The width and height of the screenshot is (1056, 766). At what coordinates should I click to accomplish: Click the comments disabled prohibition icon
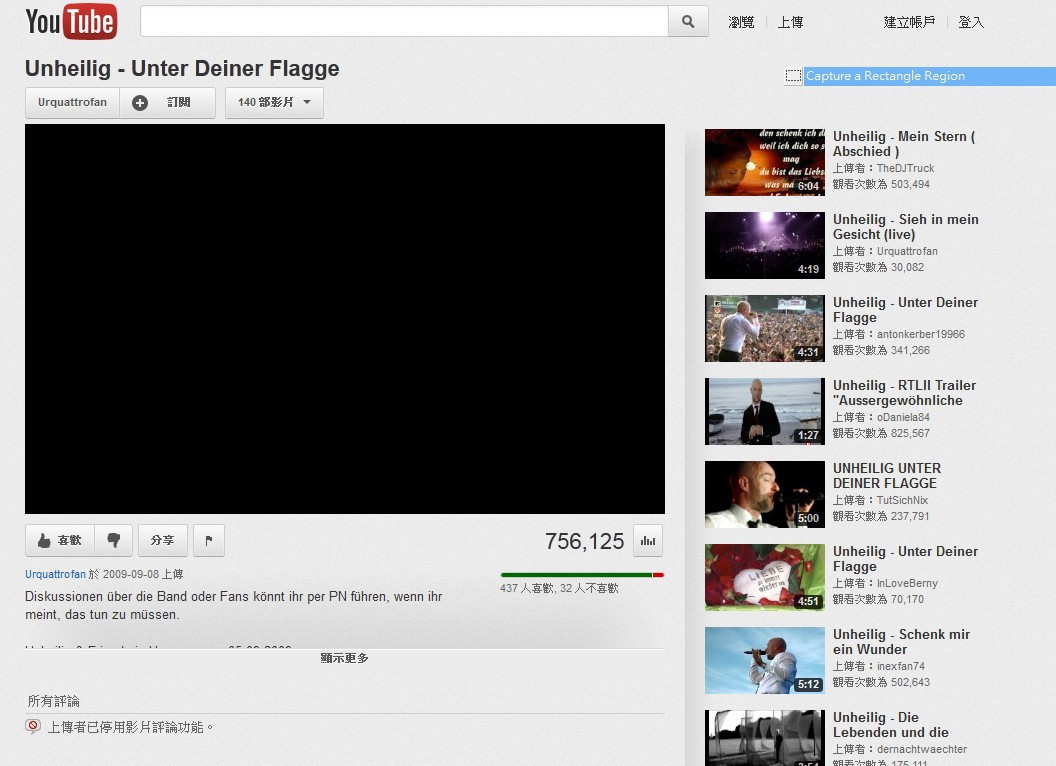[33, 726]
